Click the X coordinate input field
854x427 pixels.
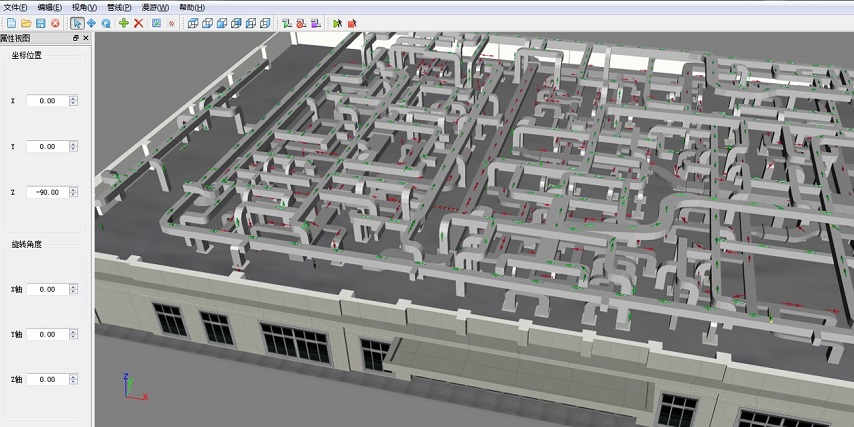[46, 101]
